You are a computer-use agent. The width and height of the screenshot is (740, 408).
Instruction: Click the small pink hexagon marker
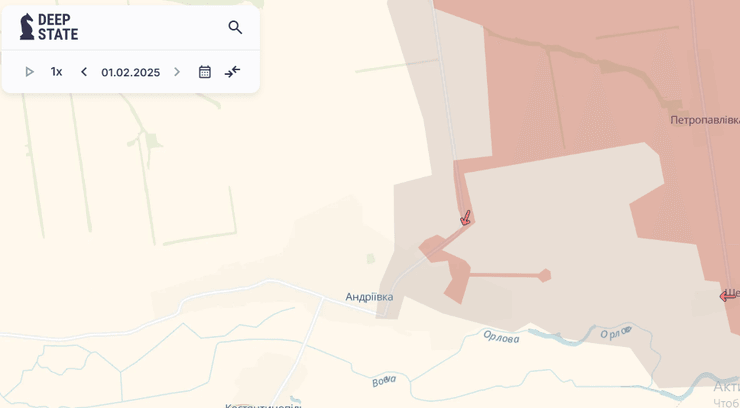pyautogui.click(x=545, y=275)
